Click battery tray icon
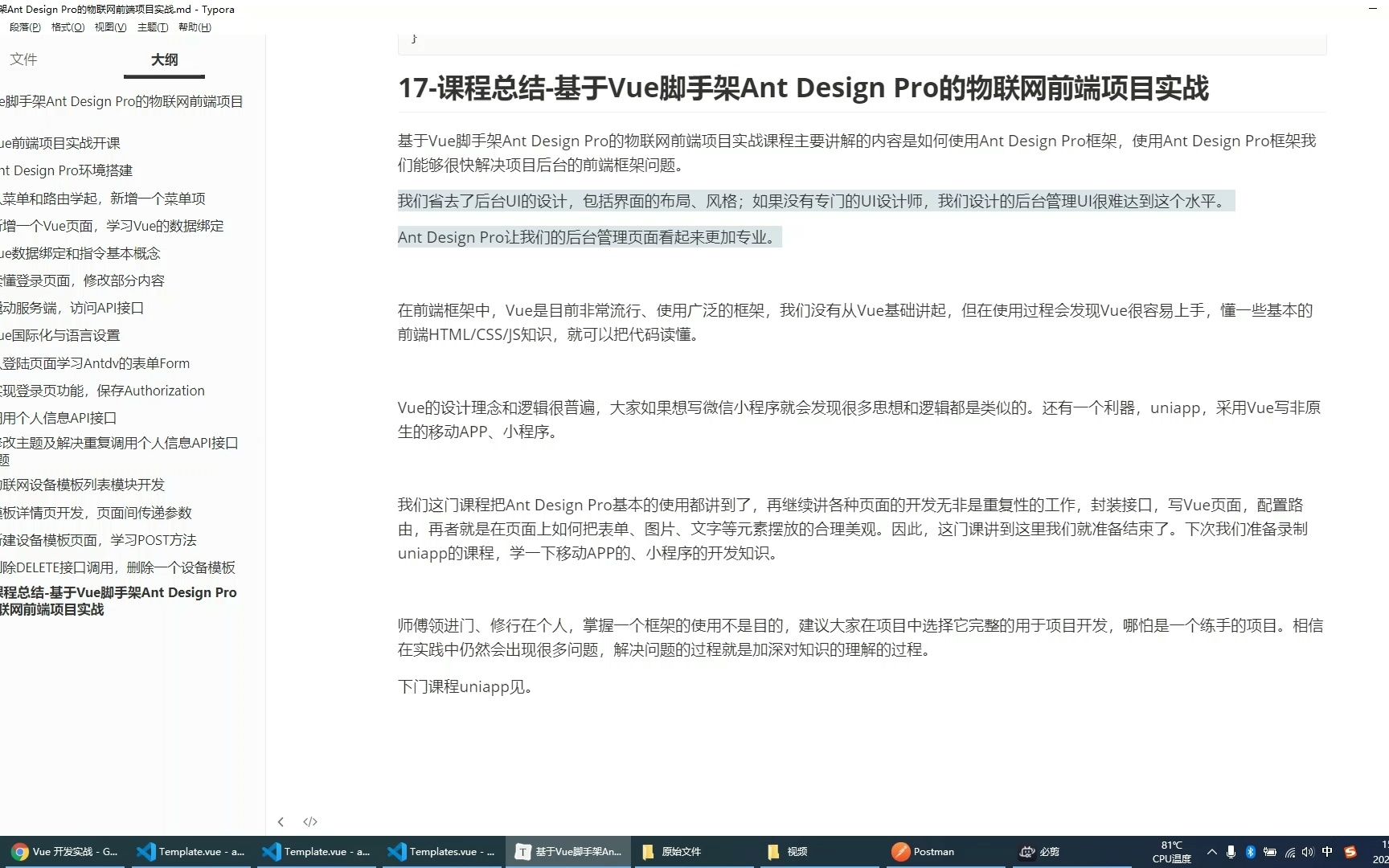This screenshot has height=868, width=1389. (1270, 852)
